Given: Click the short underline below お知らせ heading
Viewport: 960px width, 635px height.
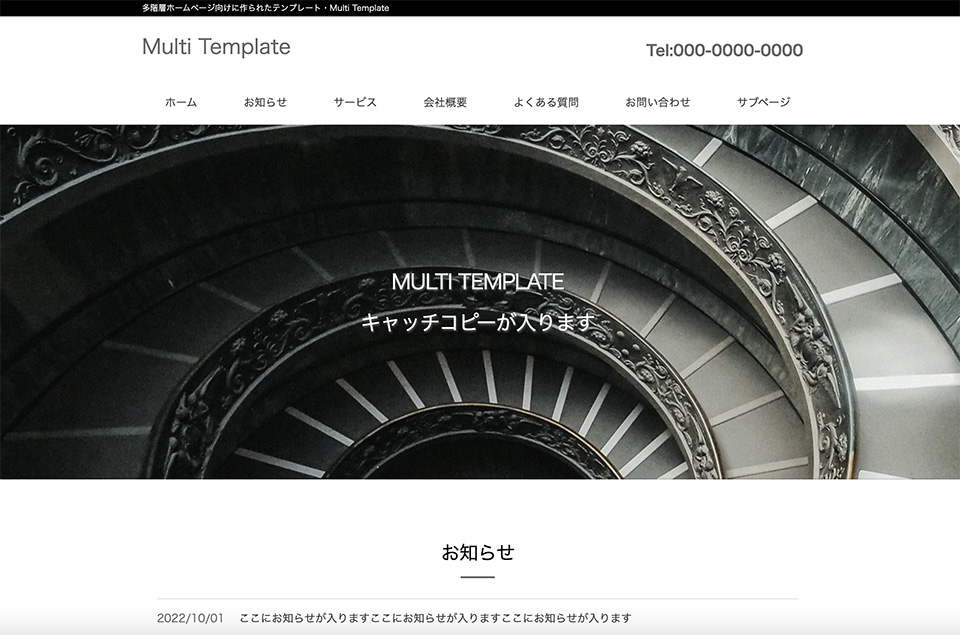Looking at the screenshot, I should coord(478,577).
